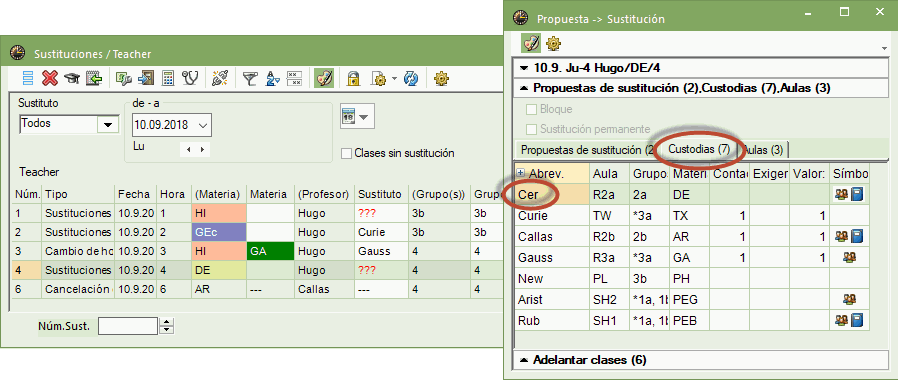Click the blue book symbol in Cer row
898x380 pixels.
click(x=857, y=195)
